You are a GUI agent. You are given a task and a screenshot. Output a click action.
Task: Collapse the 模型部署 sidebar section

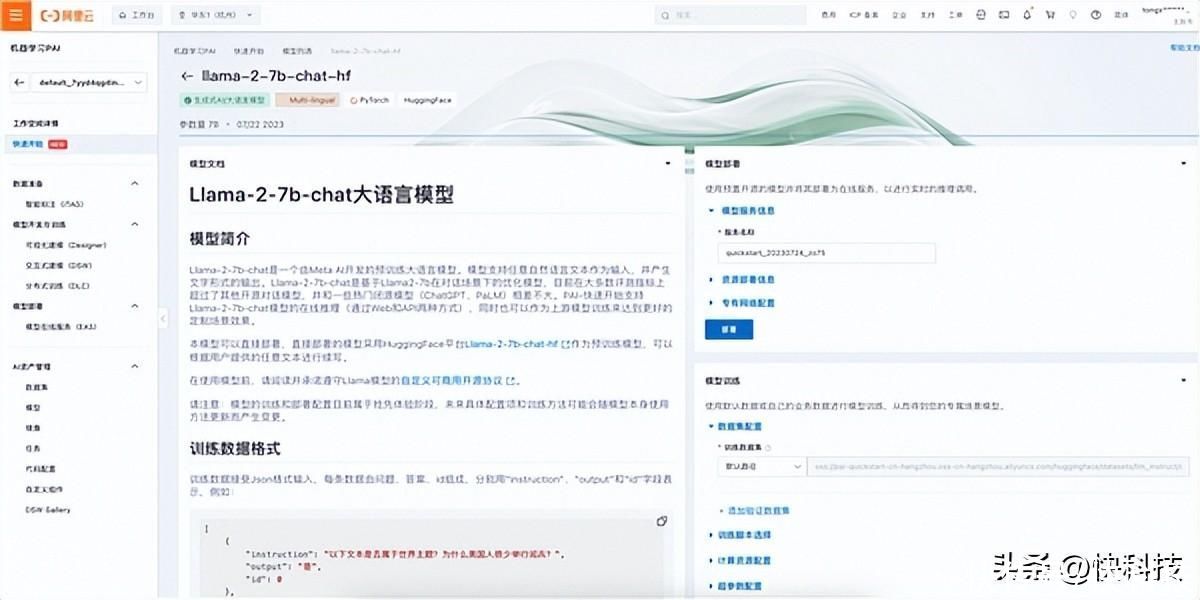136,306
